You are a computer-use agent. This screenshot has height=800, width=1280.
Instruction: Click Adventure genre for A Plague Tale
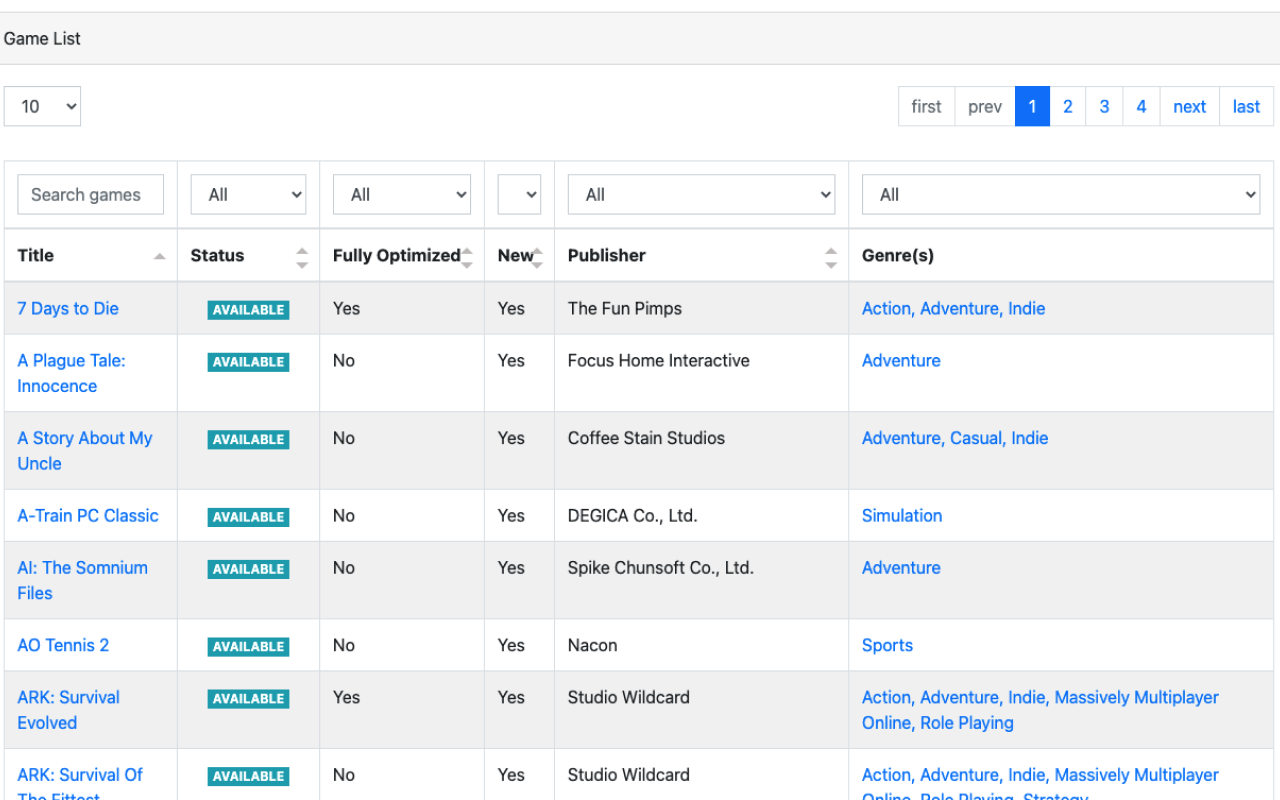coord(901,360)
